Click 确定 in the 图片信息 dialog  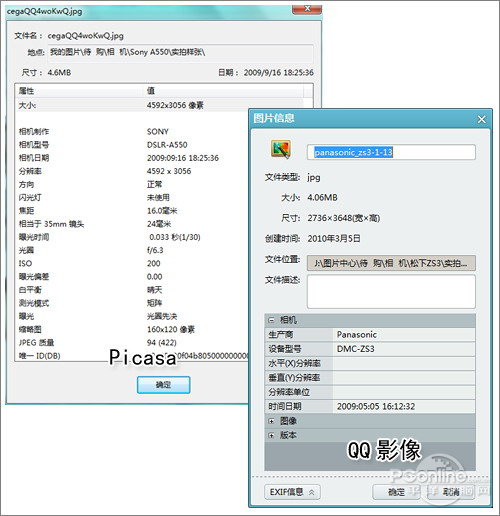coord(396,492)
